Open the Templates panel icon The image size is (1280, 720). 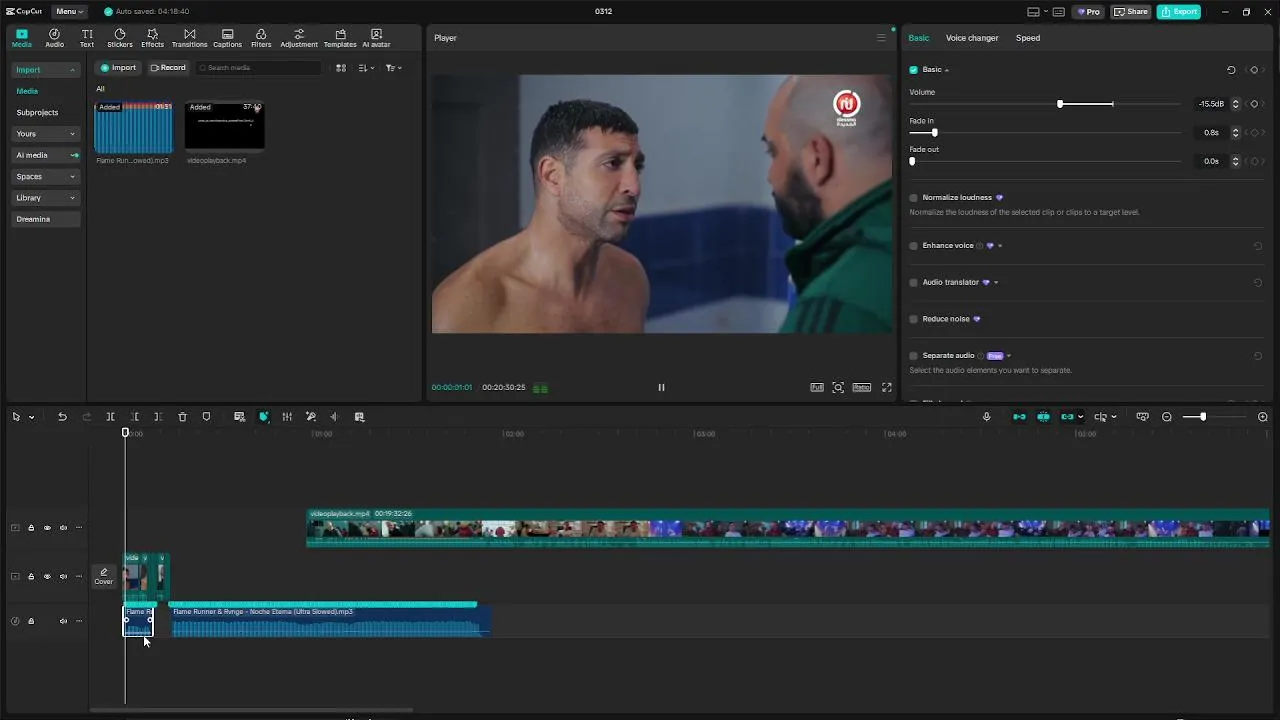pyautogui.click(x=340, y=38)
